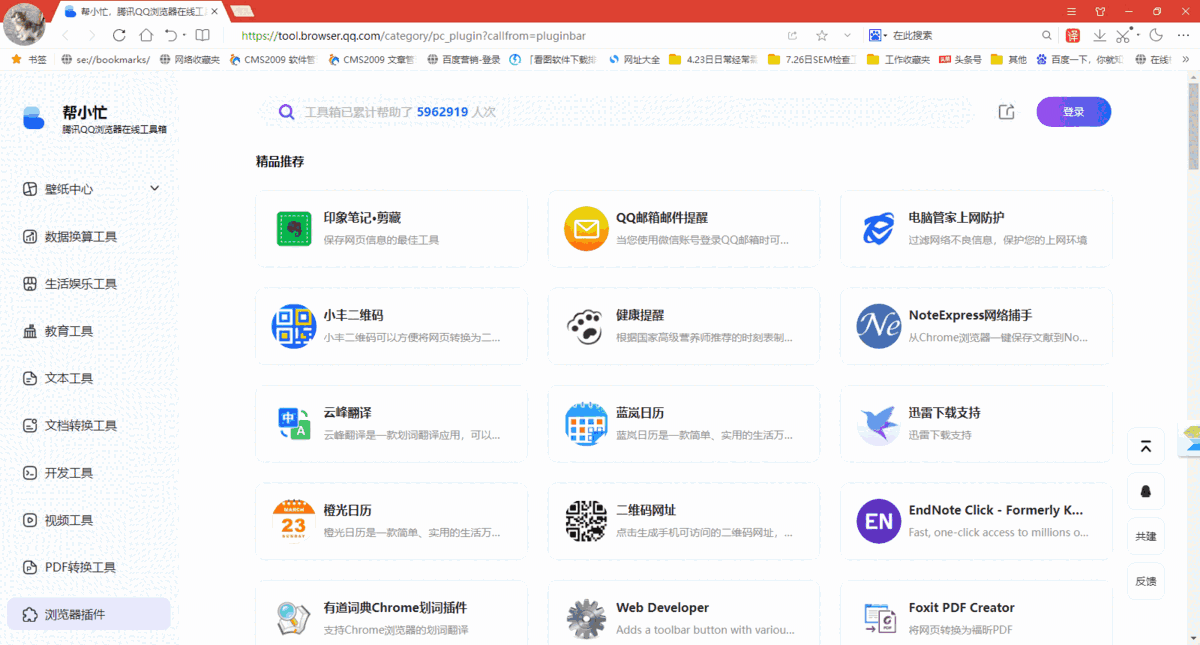This screenshot has width=1200, height=645.
Task: Click the Evernote 印象笔记·剪藏 elephant icon
Action: pyautogui.click(x=293, y=228)
